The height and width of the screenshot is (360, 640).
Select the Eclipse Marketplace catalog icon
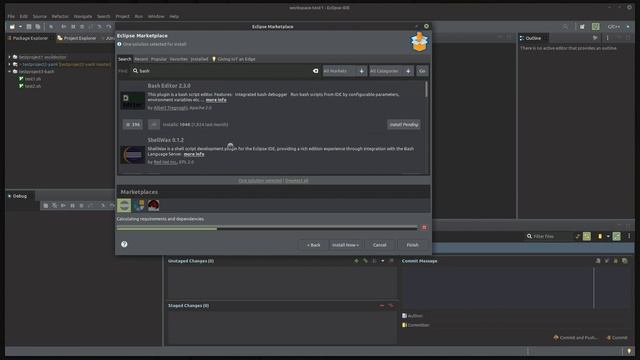pos(124,205)
